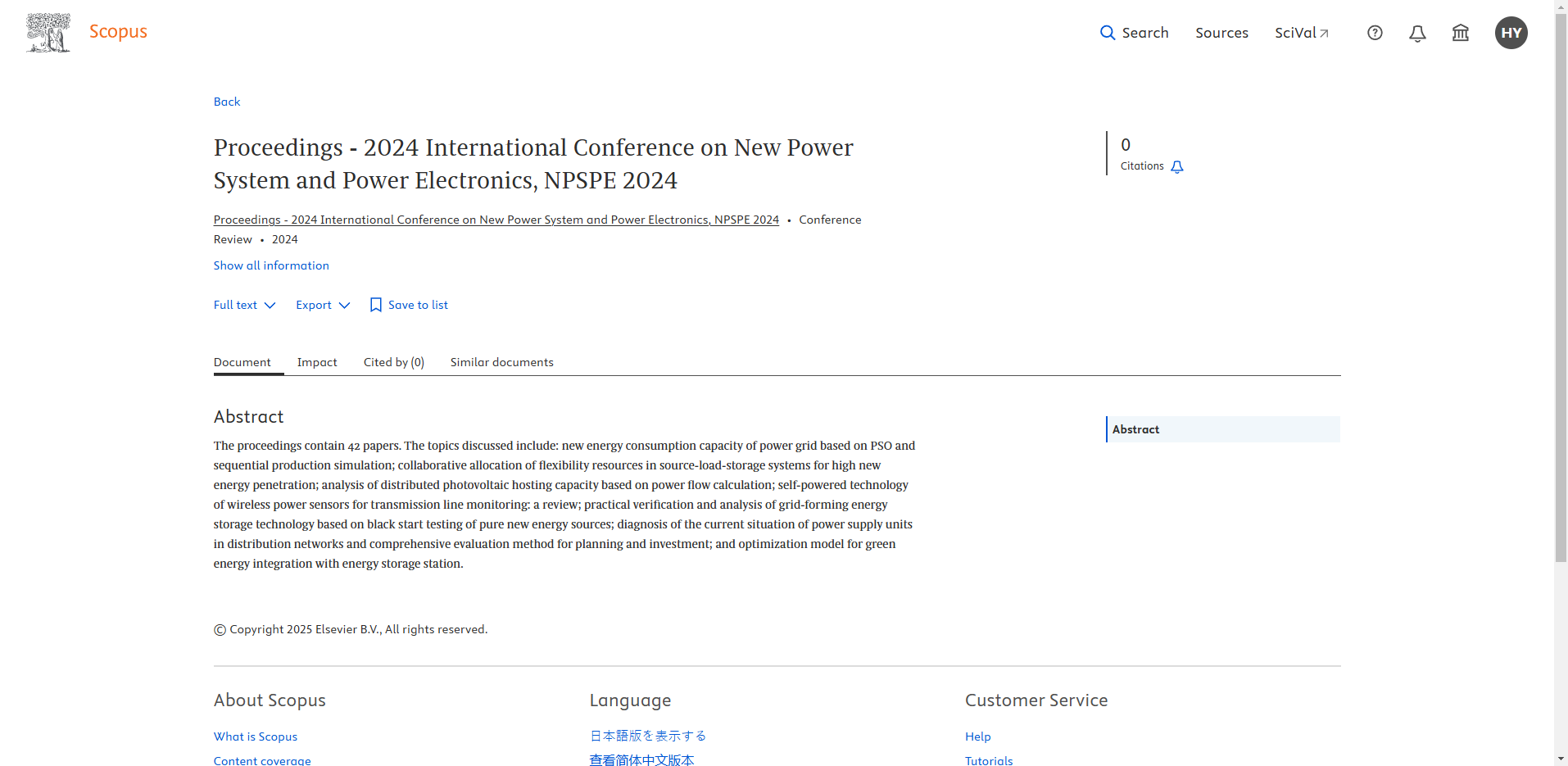Switch to the Impact tab
The image size is (1568, 766).
pyautogui.click(x=317, y=362)
